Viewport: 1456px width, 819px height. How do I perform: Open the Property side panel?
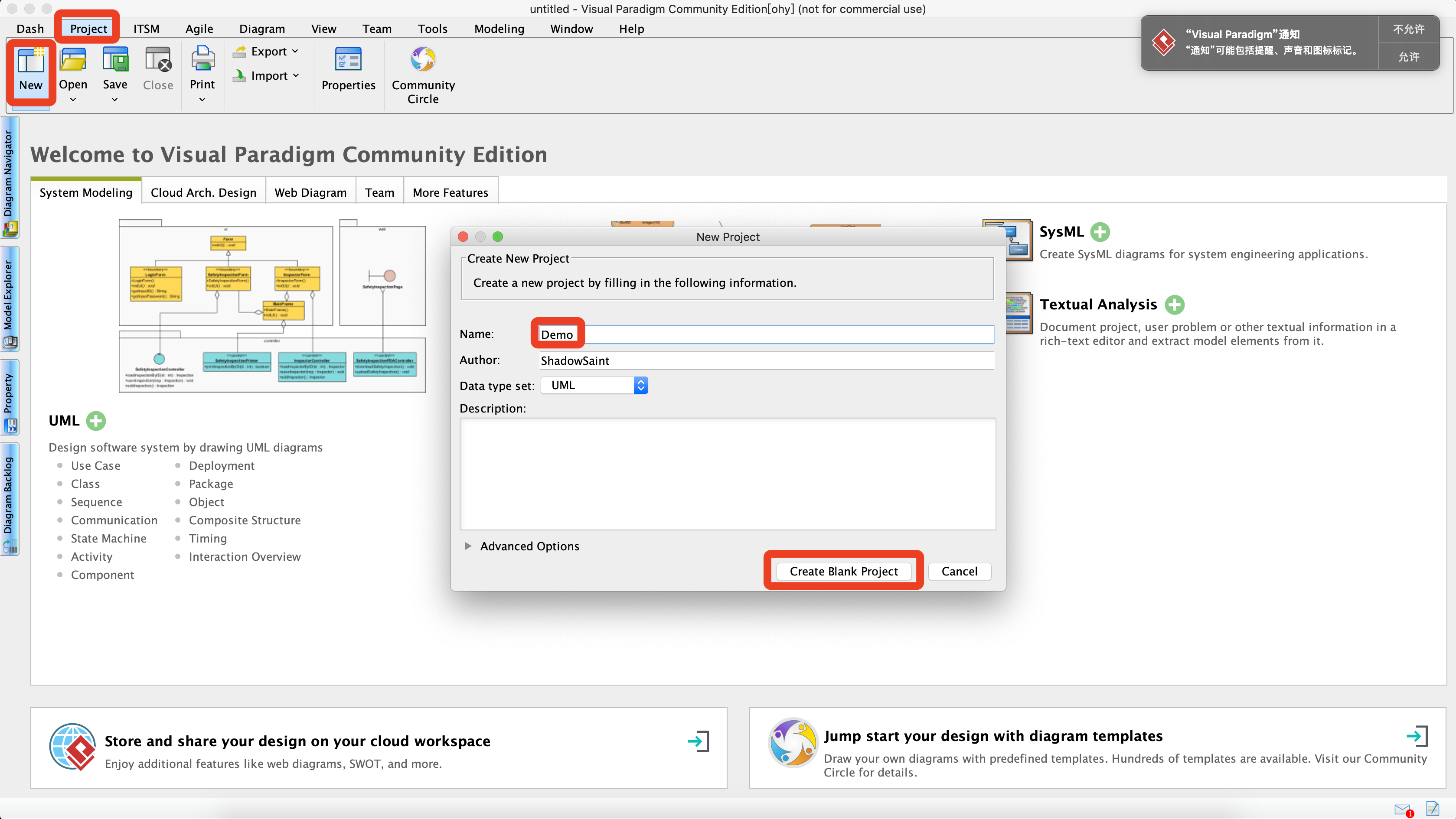click(10, 398)
